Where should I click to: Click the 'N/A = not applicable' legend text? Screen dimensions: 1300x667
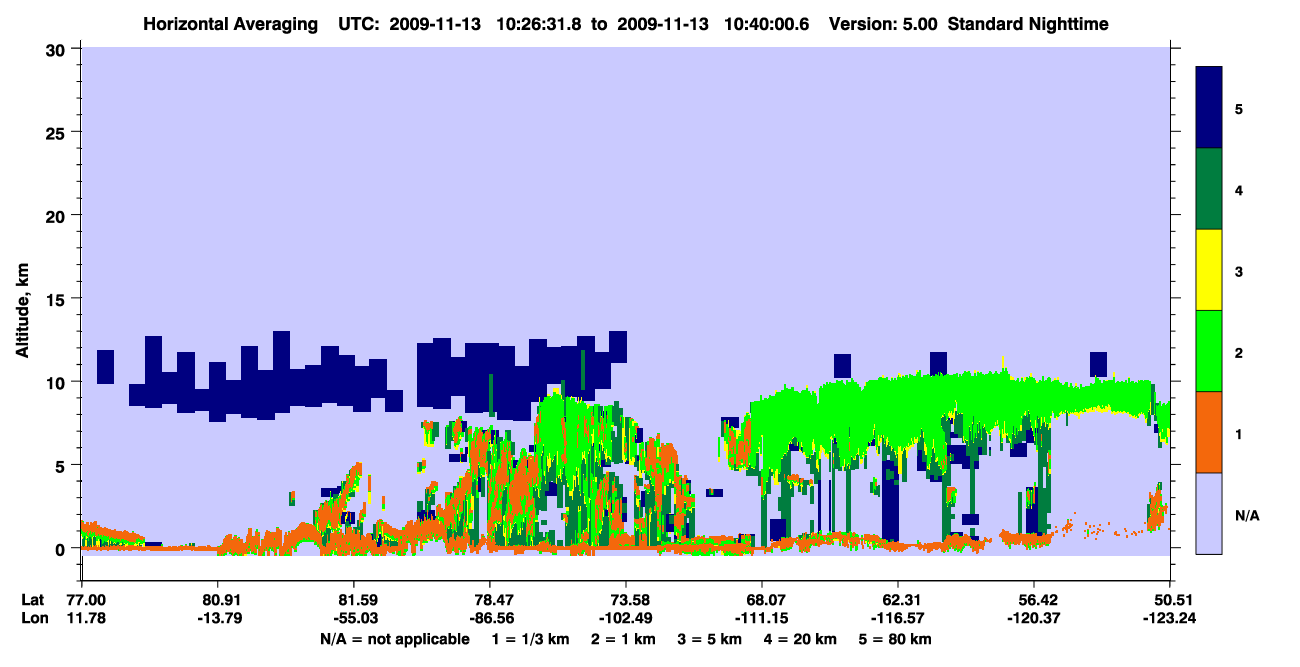point(394,639)
